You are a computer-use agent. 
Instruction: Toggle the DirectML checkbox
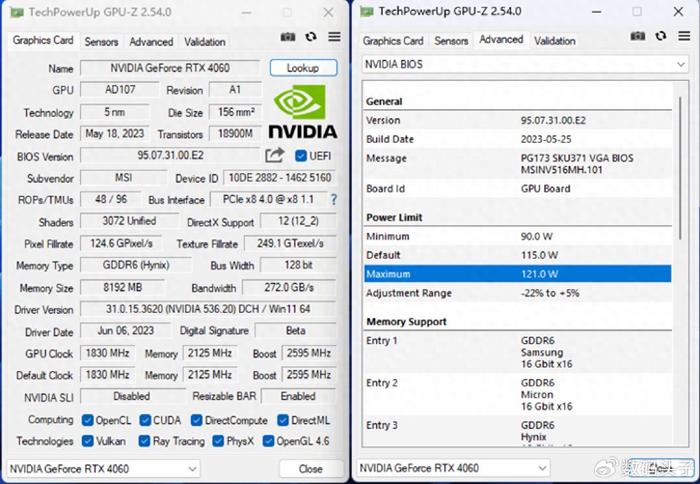pyautogui.click(x=283, y=420)
